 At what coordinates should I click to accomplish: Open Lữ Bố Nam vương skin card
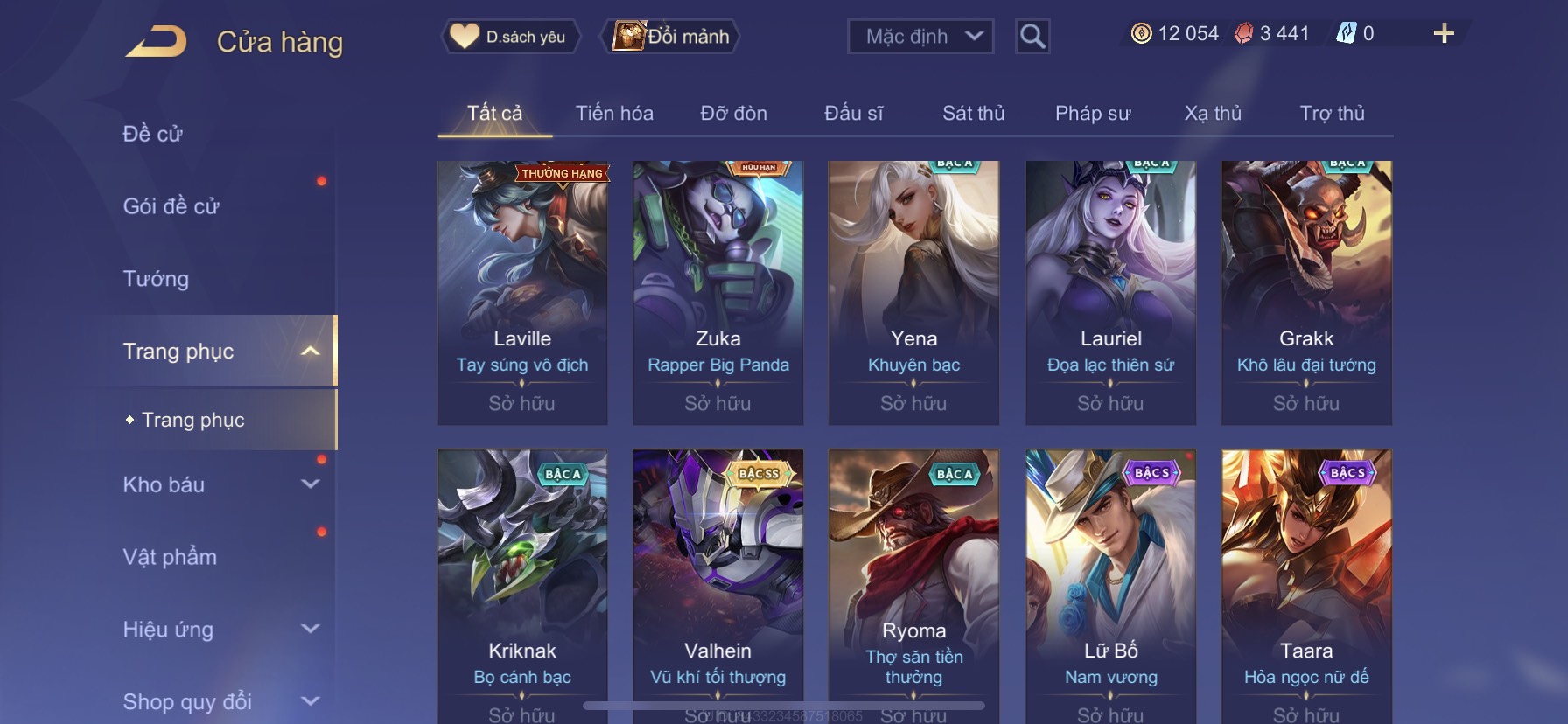click(x=1110, y=586)
